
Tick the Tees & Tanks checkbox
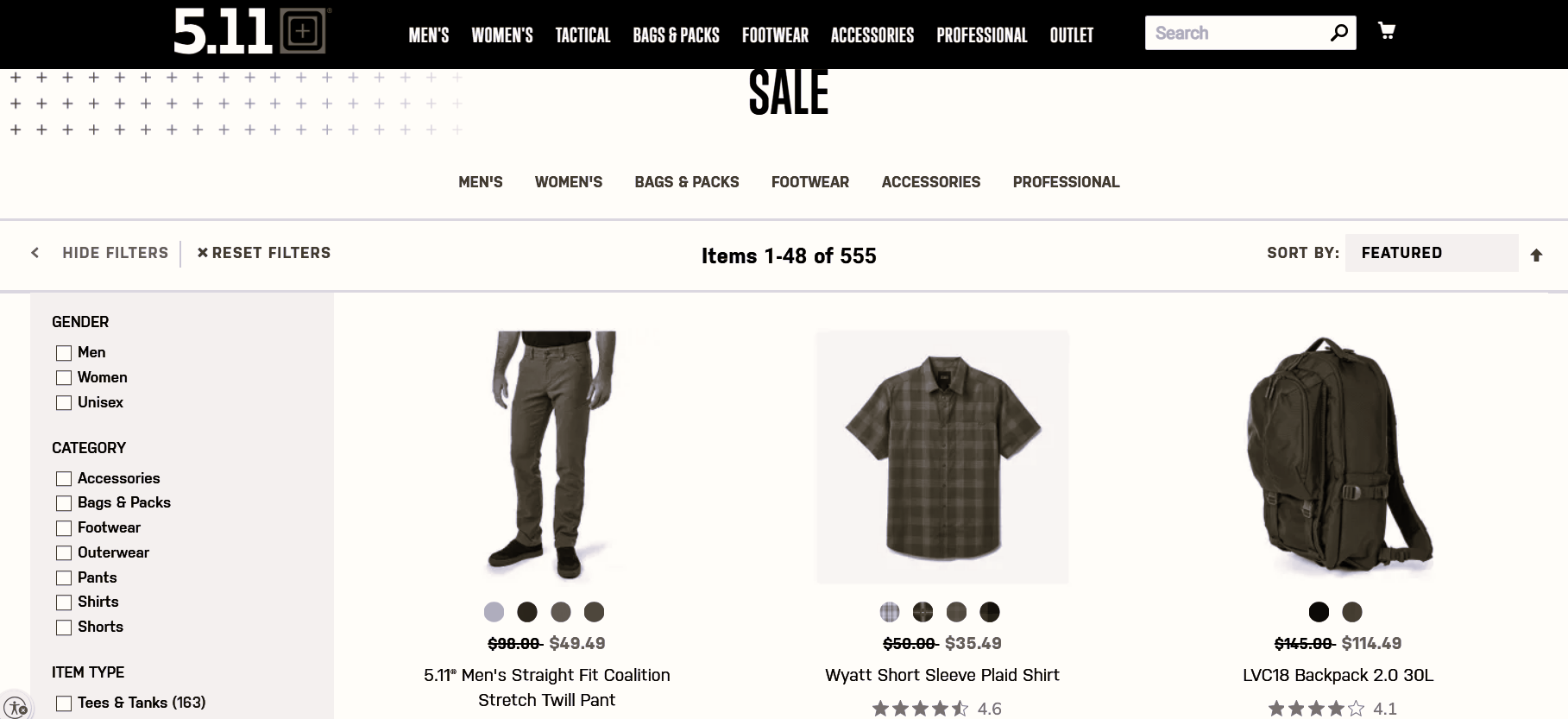(64, 703)
